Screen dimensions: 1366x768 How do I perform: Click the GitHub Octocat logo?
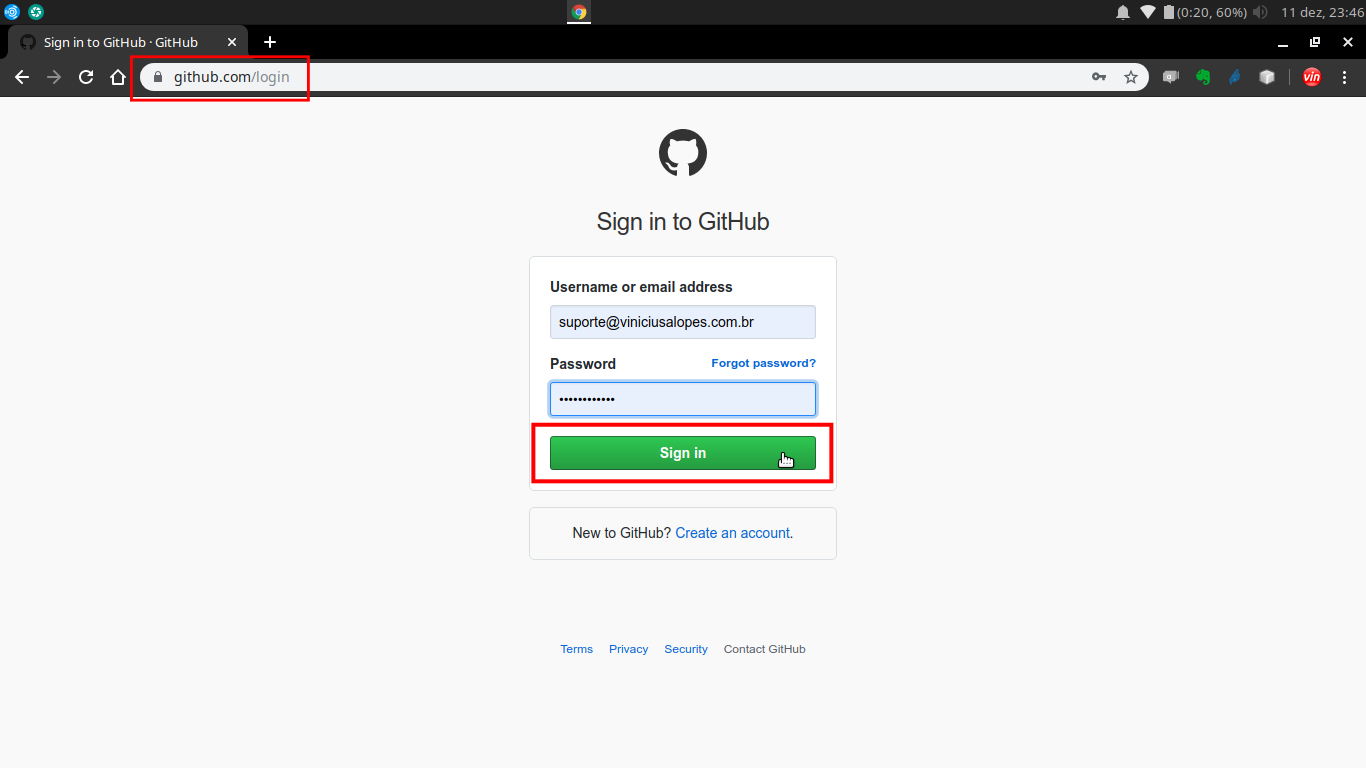683,153
